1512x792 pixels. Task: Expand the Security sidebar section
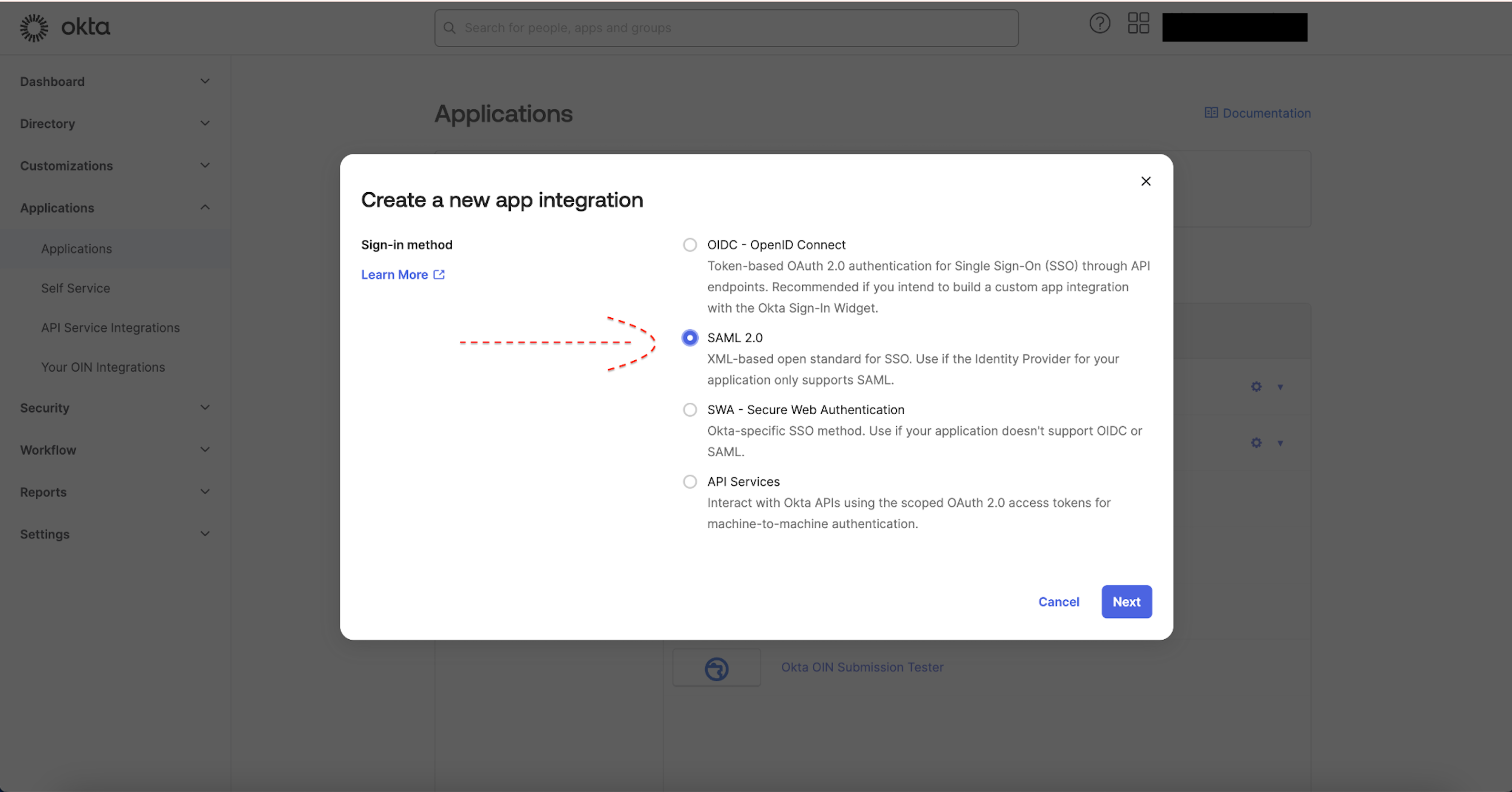tap(115, 407)
